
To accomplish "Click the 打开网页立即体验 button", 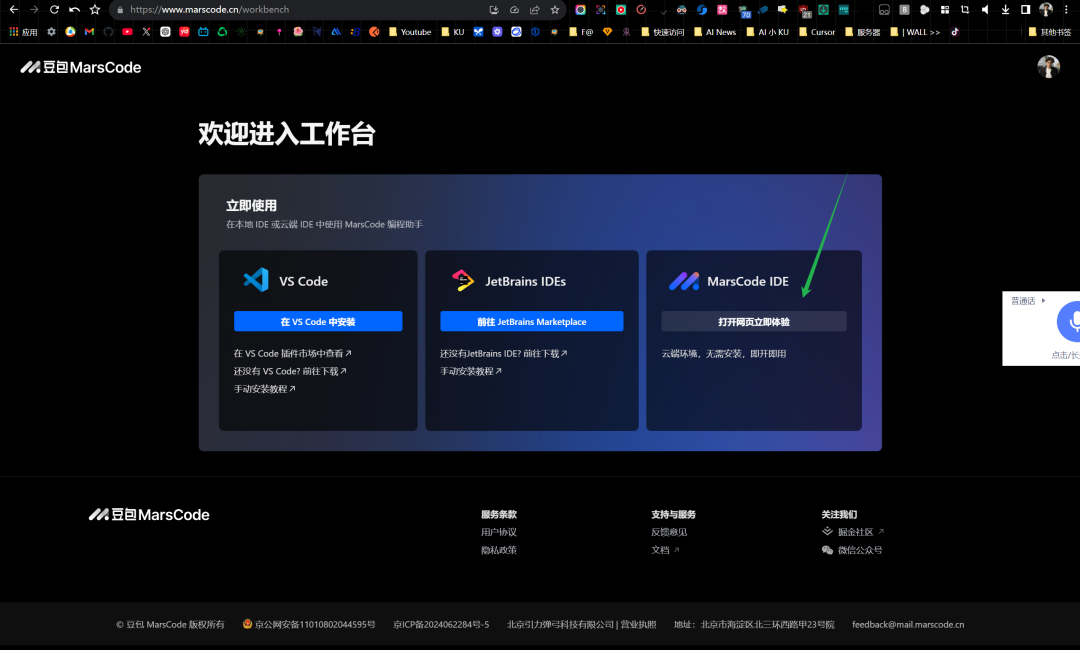I will tap(754, 322).
